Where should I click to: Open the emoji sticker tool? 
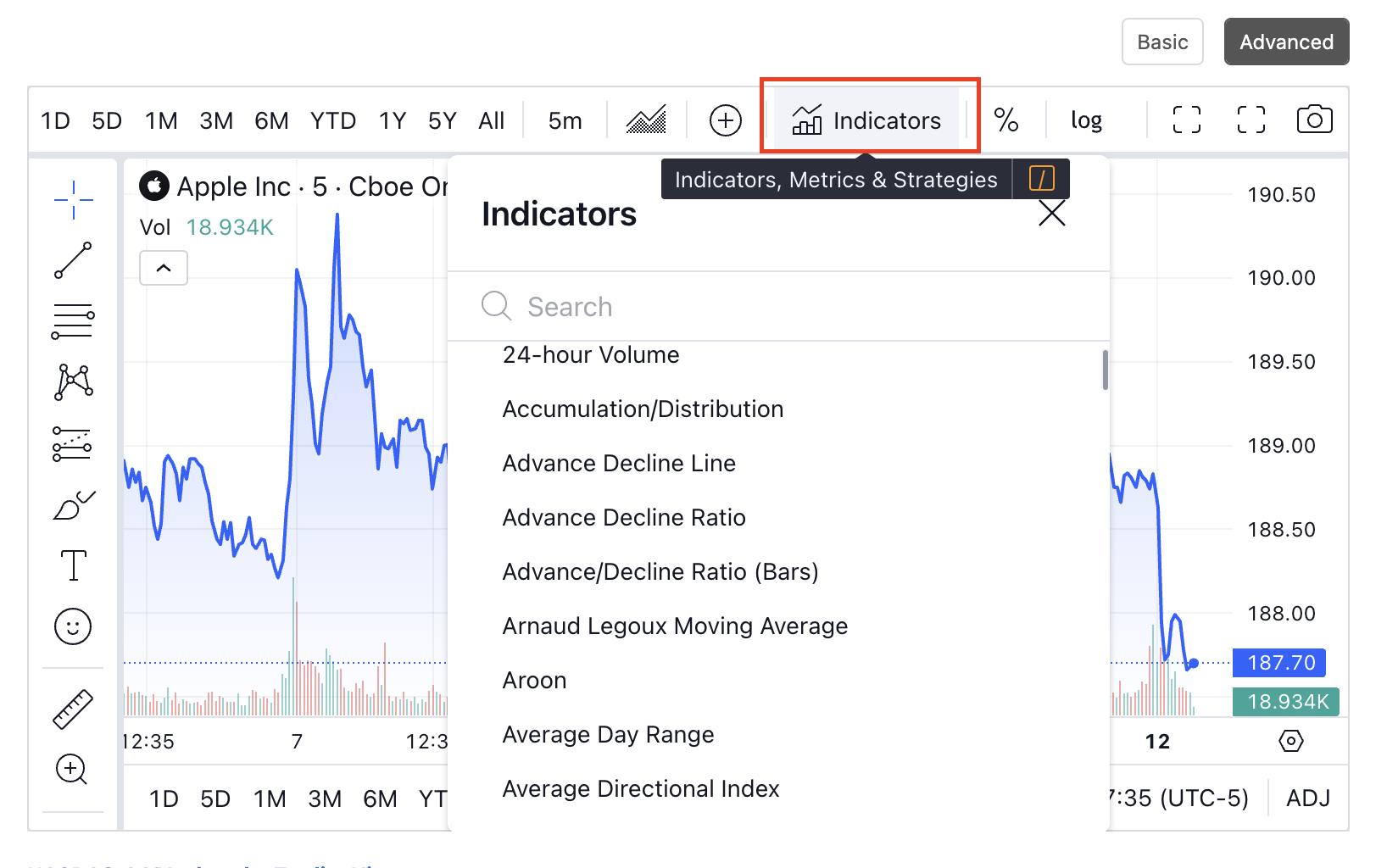[x=73, y=626]
